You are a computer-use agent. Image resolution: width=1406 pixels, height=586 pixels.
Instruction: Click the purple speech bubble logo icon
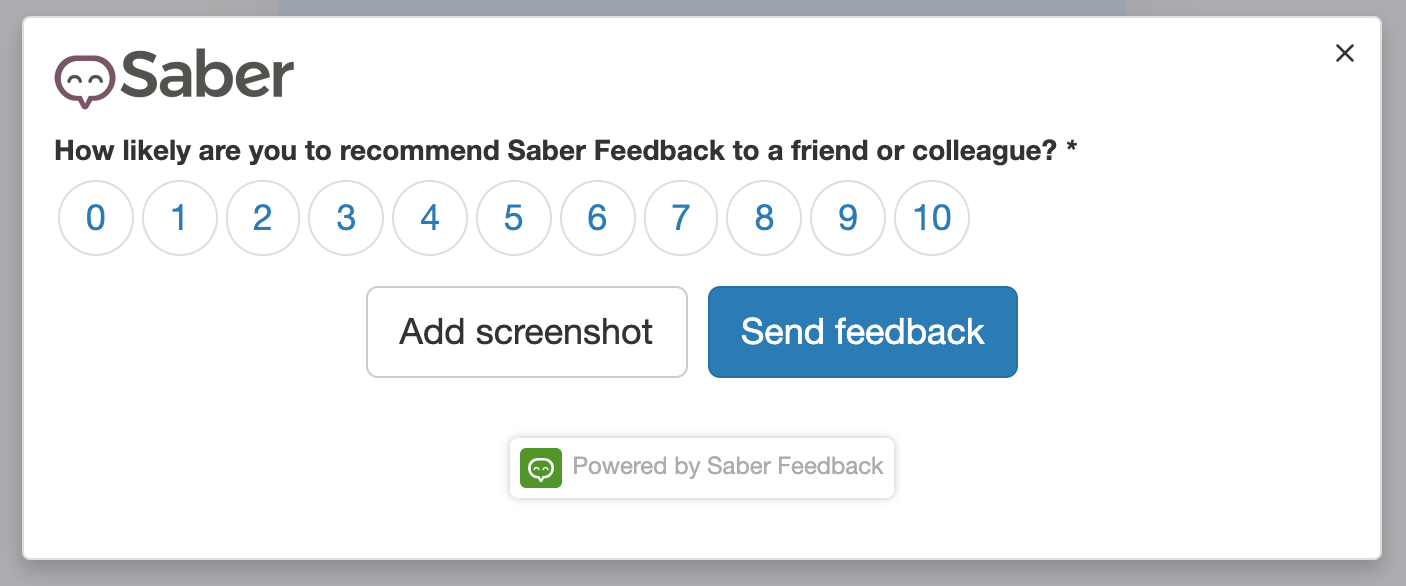[x=84, y=79]
